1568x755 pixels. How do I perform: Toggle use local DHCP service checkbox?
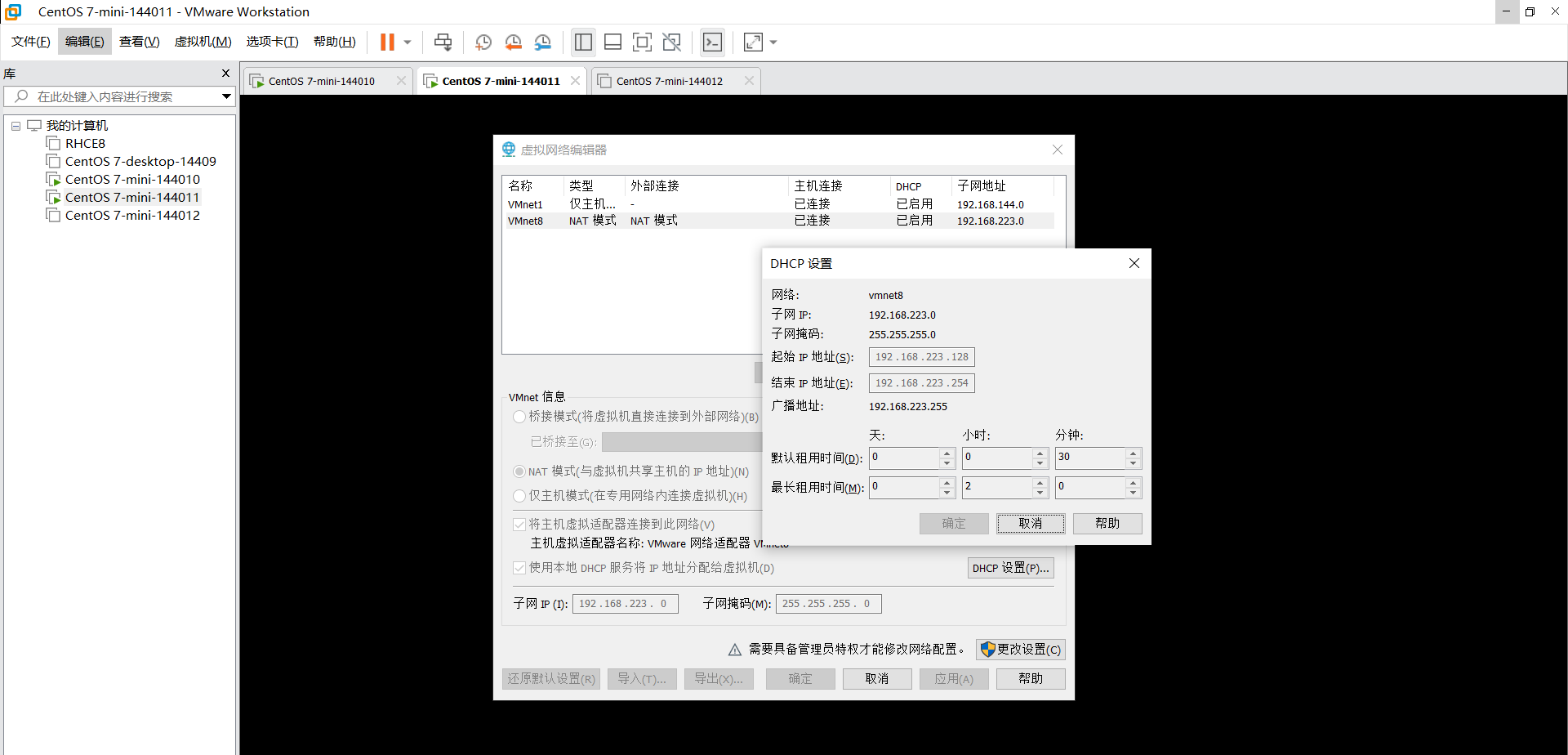tap(519, 568)
